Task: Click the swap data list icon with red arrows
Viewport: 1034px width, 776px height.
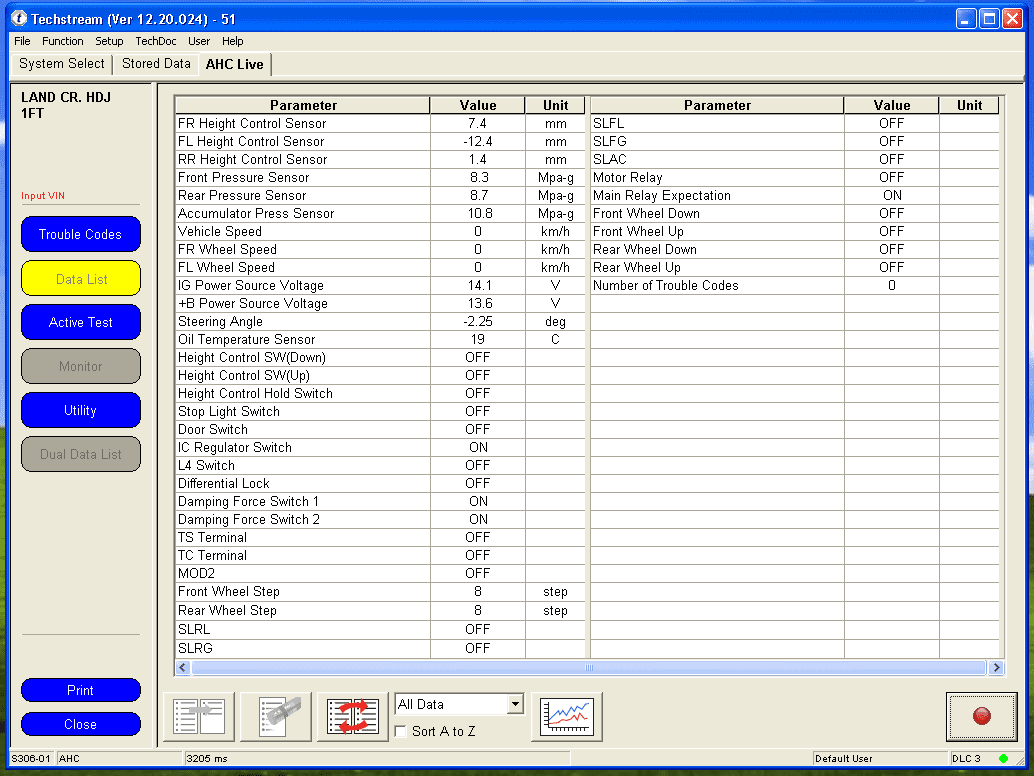Action: (353, 717)
